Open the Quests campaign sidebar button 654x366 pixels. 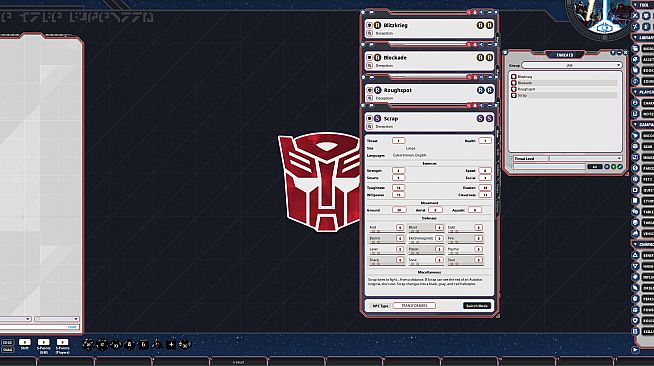(x=644, y=190)
